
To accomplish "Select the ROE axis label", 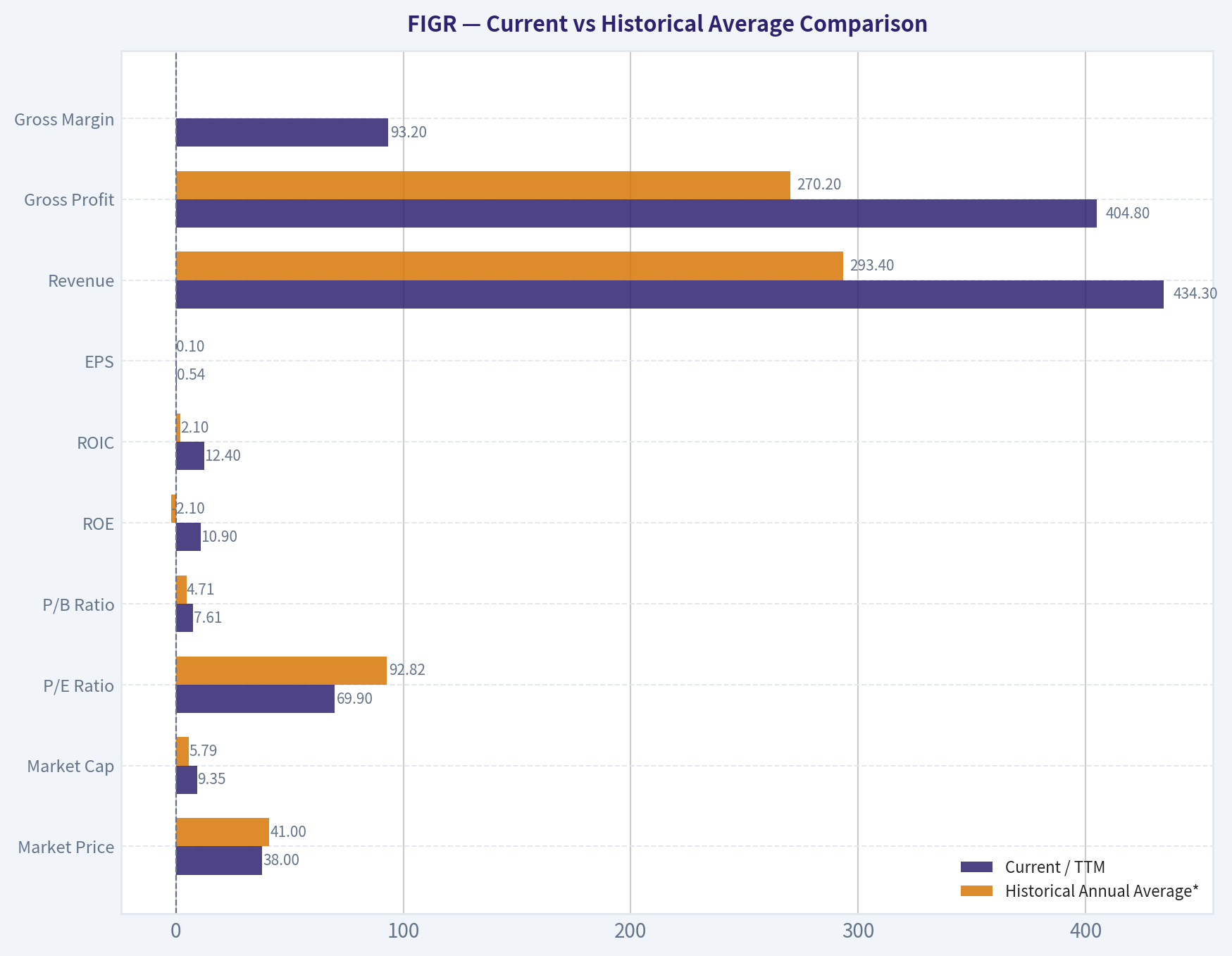I will 98,524.
